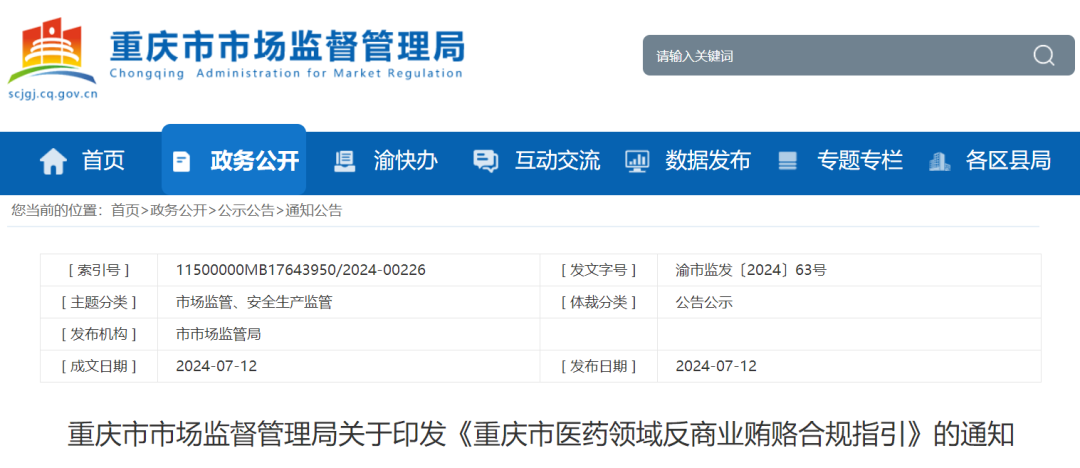Click the home house icon
The width and height of the screenshot is (1080, 468).
pyautogui.click(x=53, y=161)
